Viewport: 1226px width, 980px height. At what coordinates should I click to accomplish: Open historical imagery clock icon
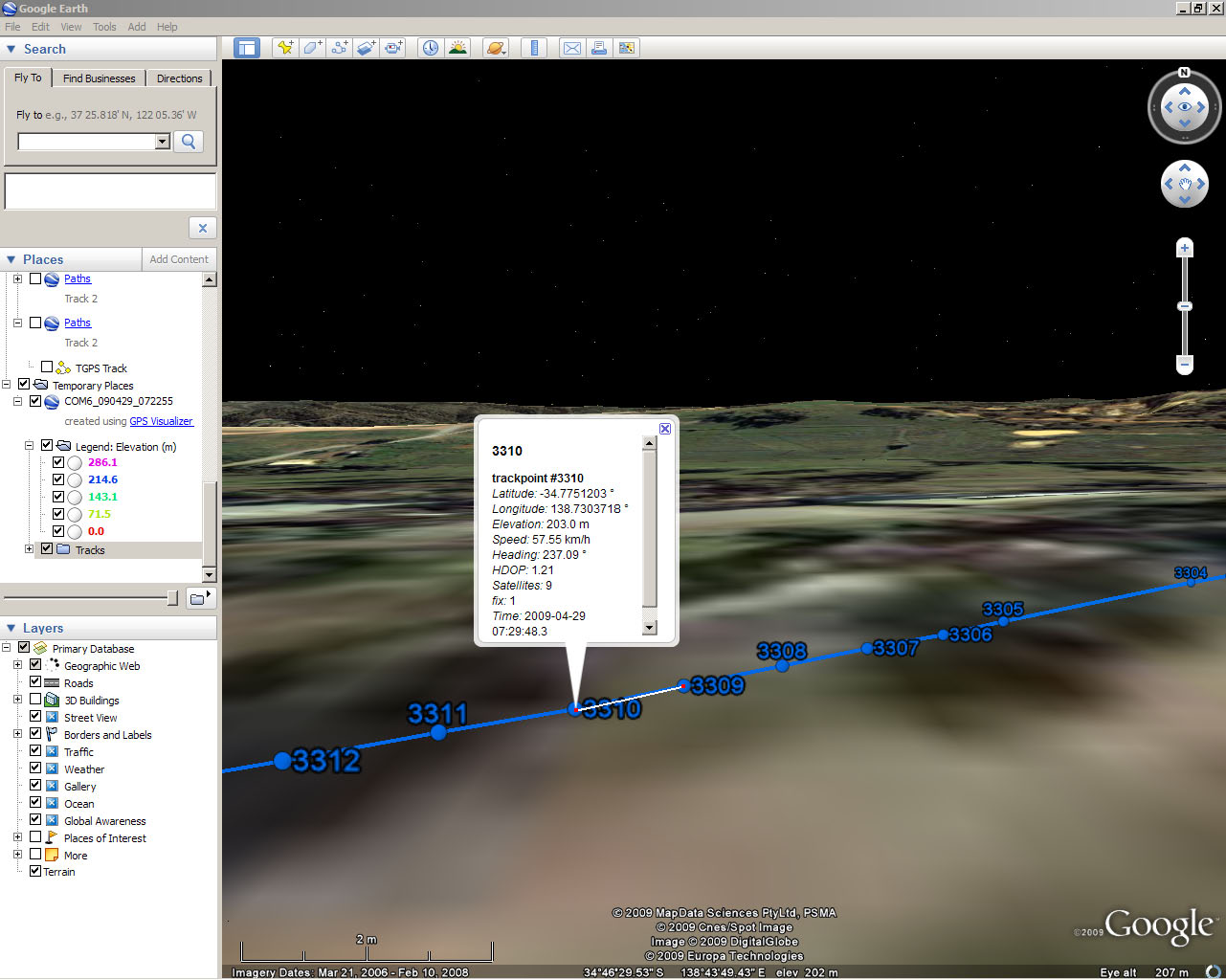(x=431, y=48)
